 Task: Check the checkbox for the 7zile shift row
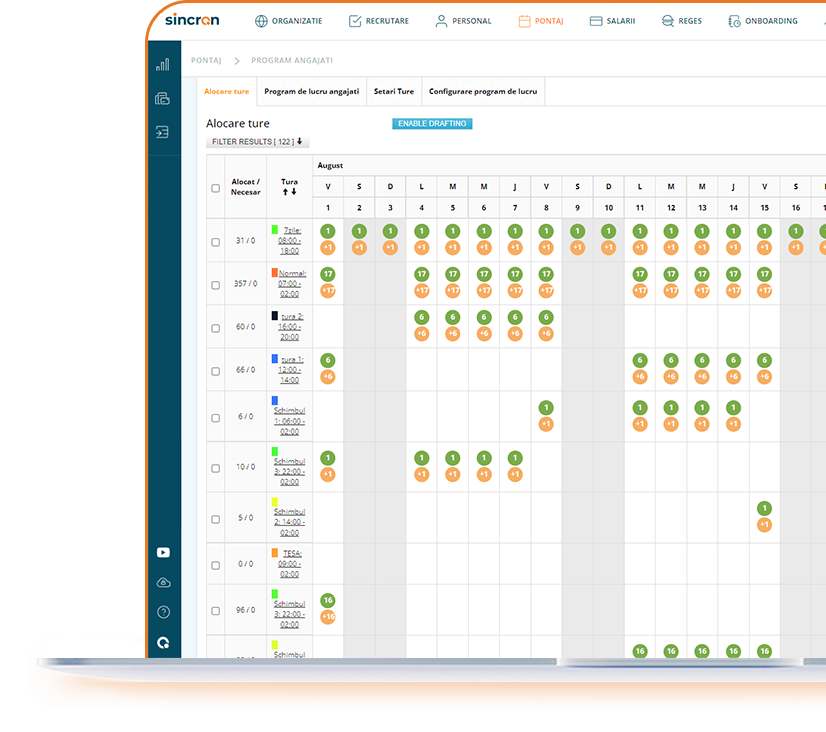click(215, 241)
